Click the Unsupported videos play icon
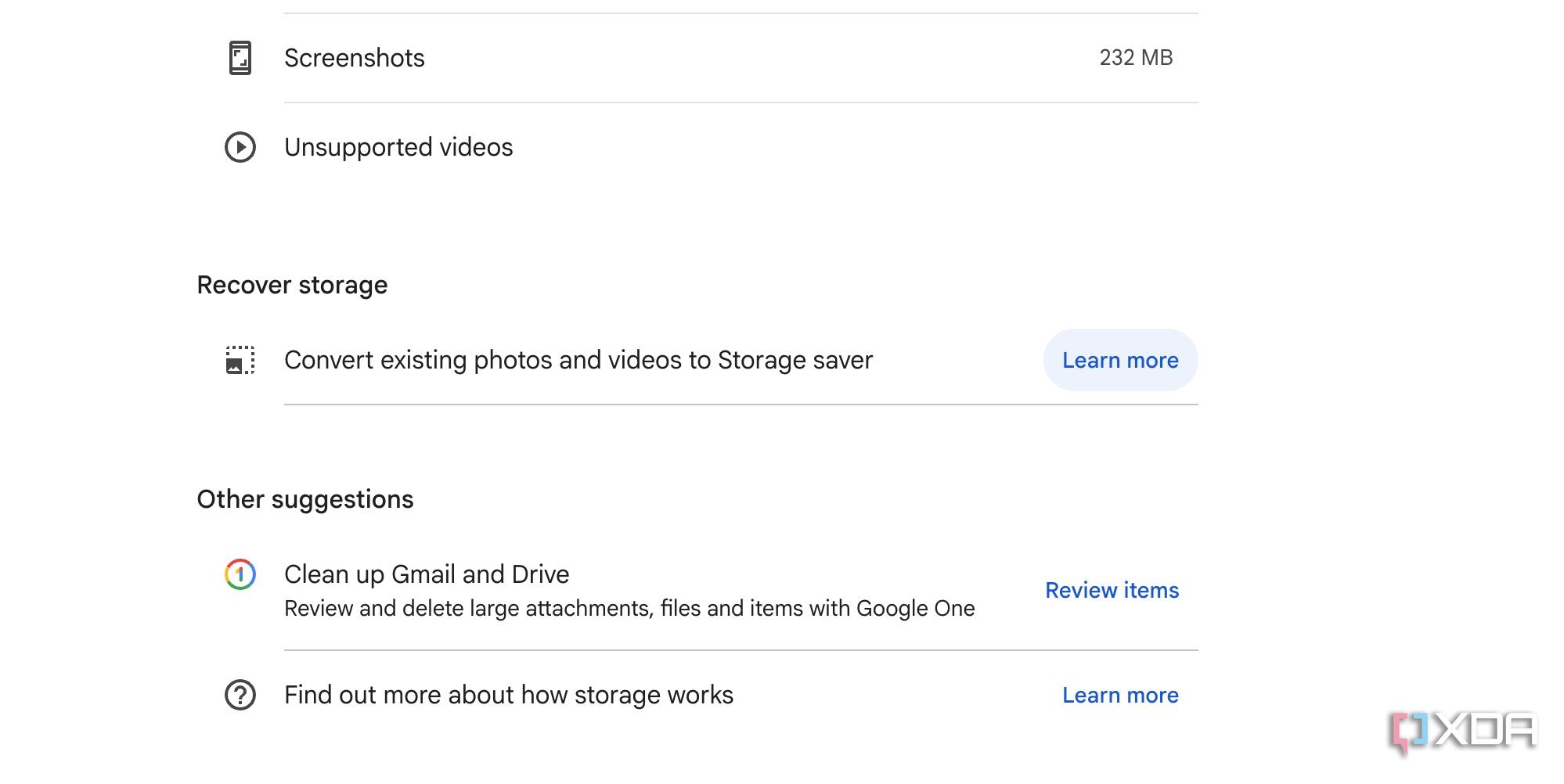Screen dimensions: 1564x784 pyautogui.click(x=240, y=147)
